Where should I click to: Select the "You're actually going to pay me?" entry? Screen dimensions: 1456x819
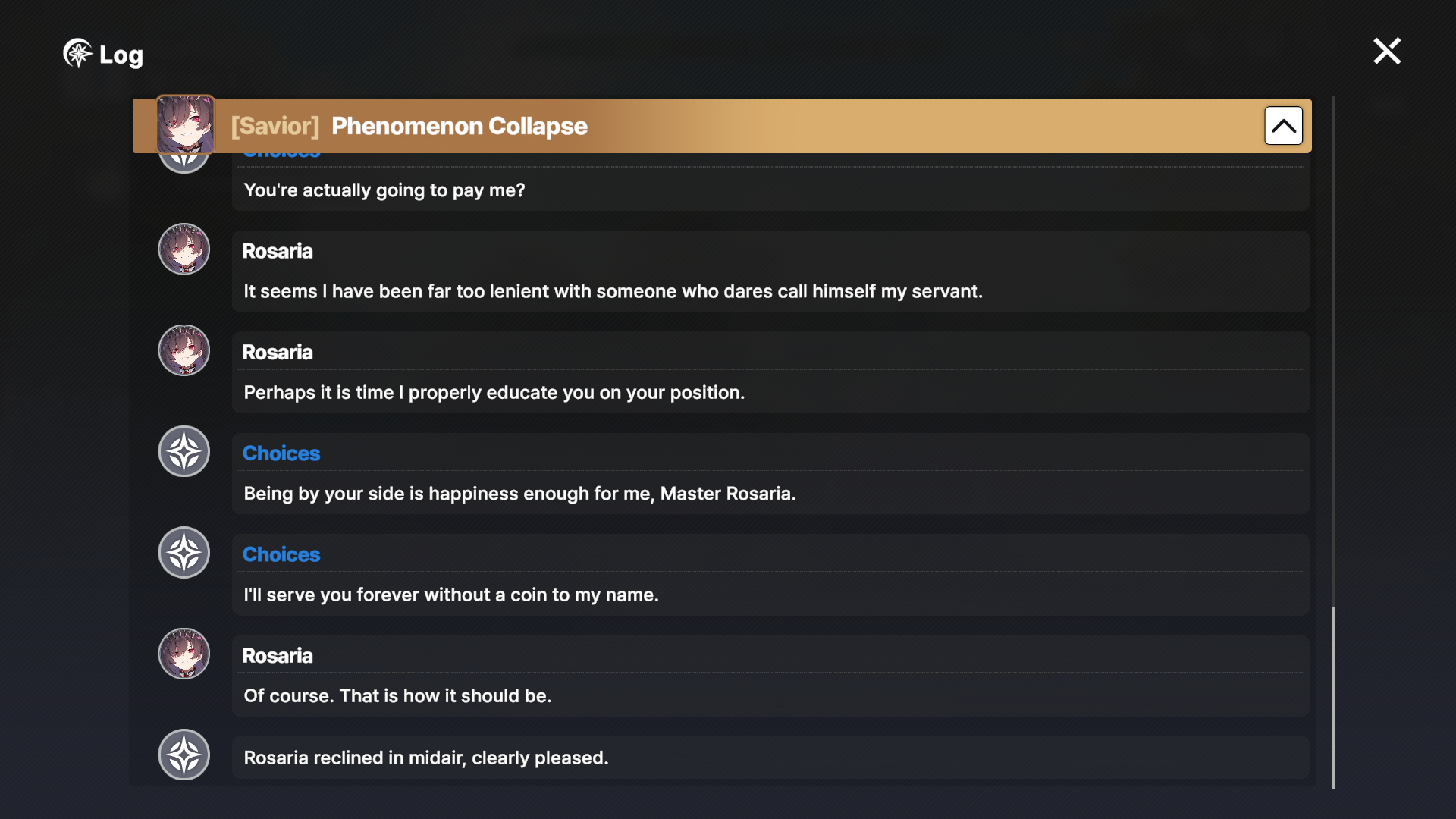[x=384, y=190]
